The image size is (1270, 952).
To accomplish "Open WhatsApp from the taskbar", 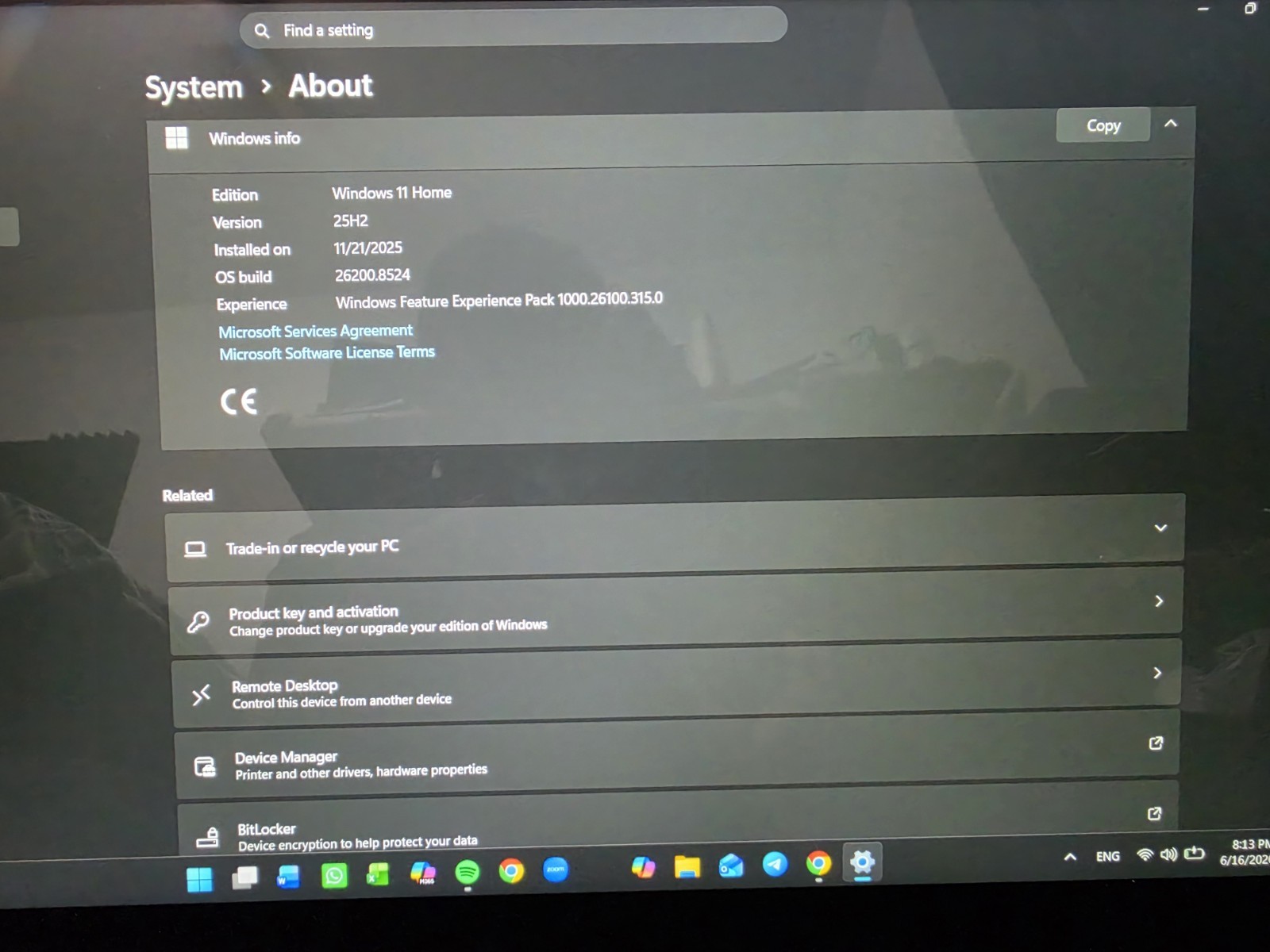I will pos(334,876).
